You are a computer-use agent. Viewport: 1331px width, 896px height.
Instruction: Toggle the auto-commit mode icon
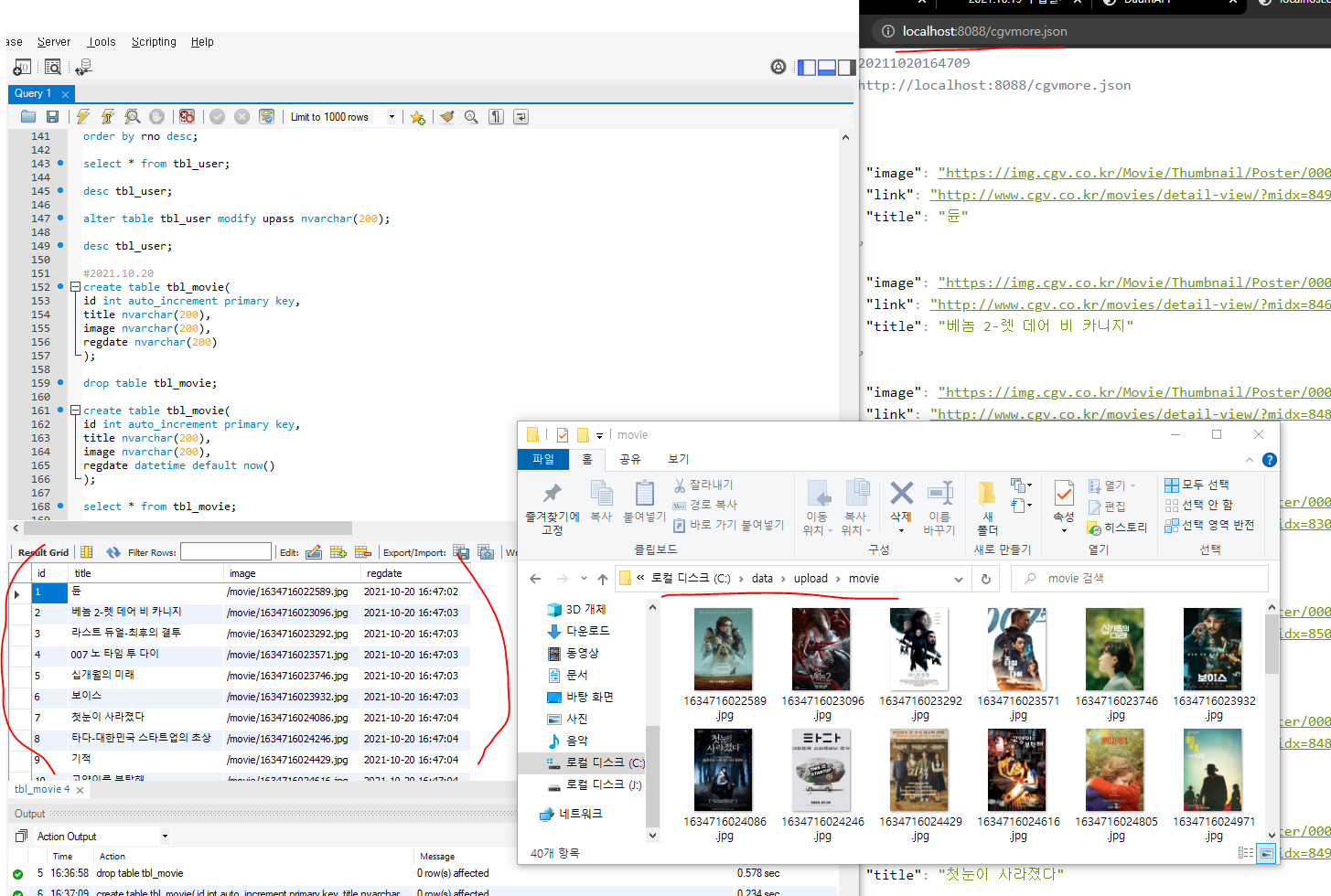click(266, 117)
